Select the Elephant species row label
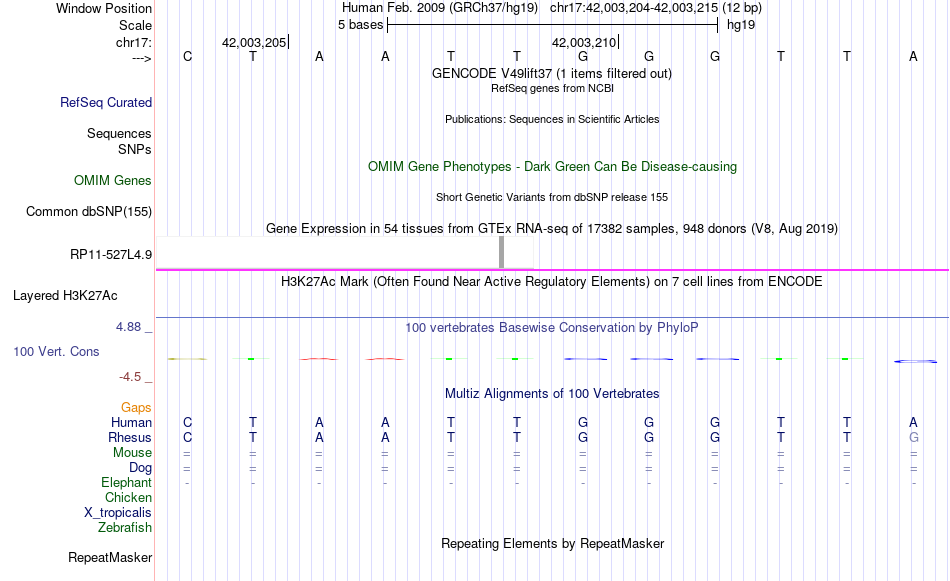 point(126,483)
